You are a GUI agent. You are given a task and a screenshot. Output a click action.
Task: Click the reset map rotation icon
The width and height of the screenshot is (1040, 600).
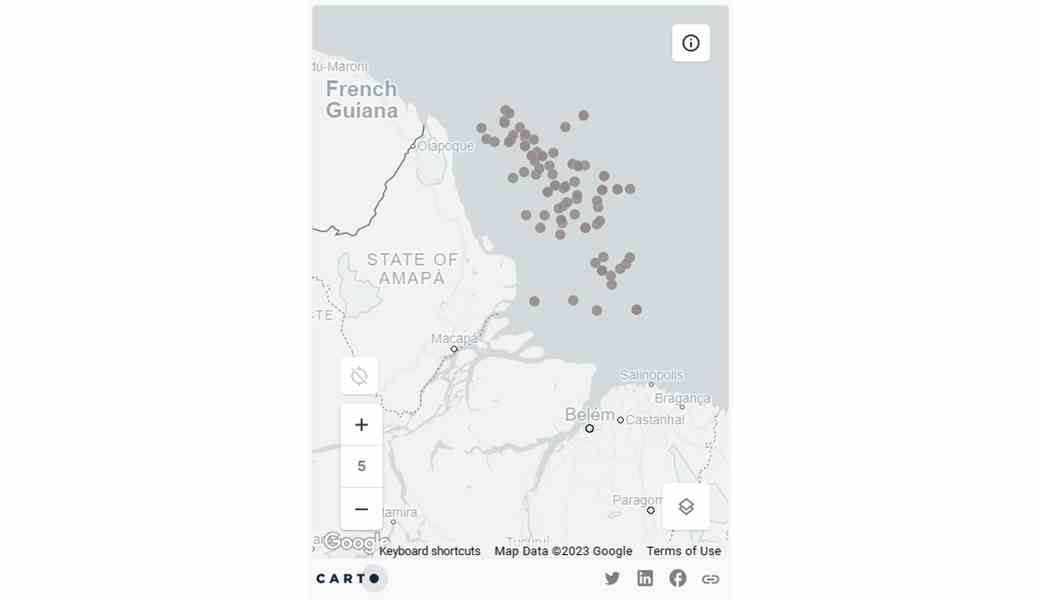pos(359,376)
